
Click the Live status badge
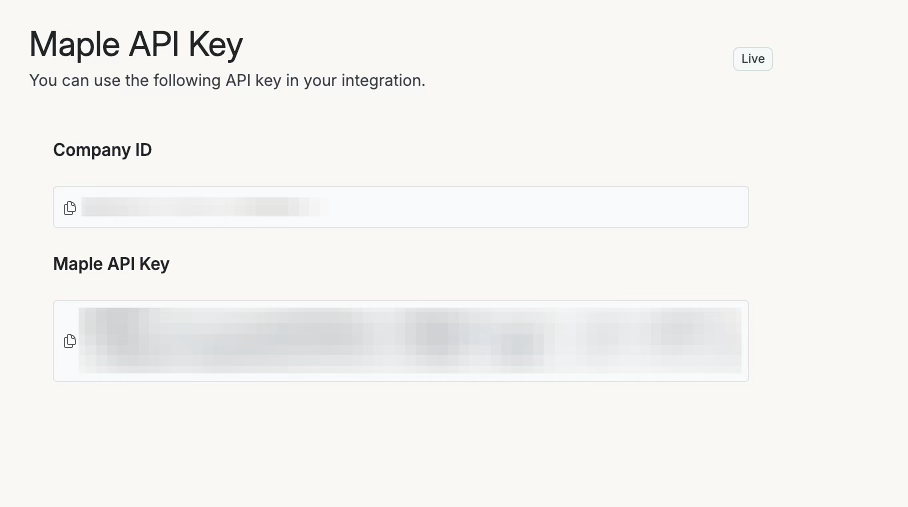[x=753, y=59]
